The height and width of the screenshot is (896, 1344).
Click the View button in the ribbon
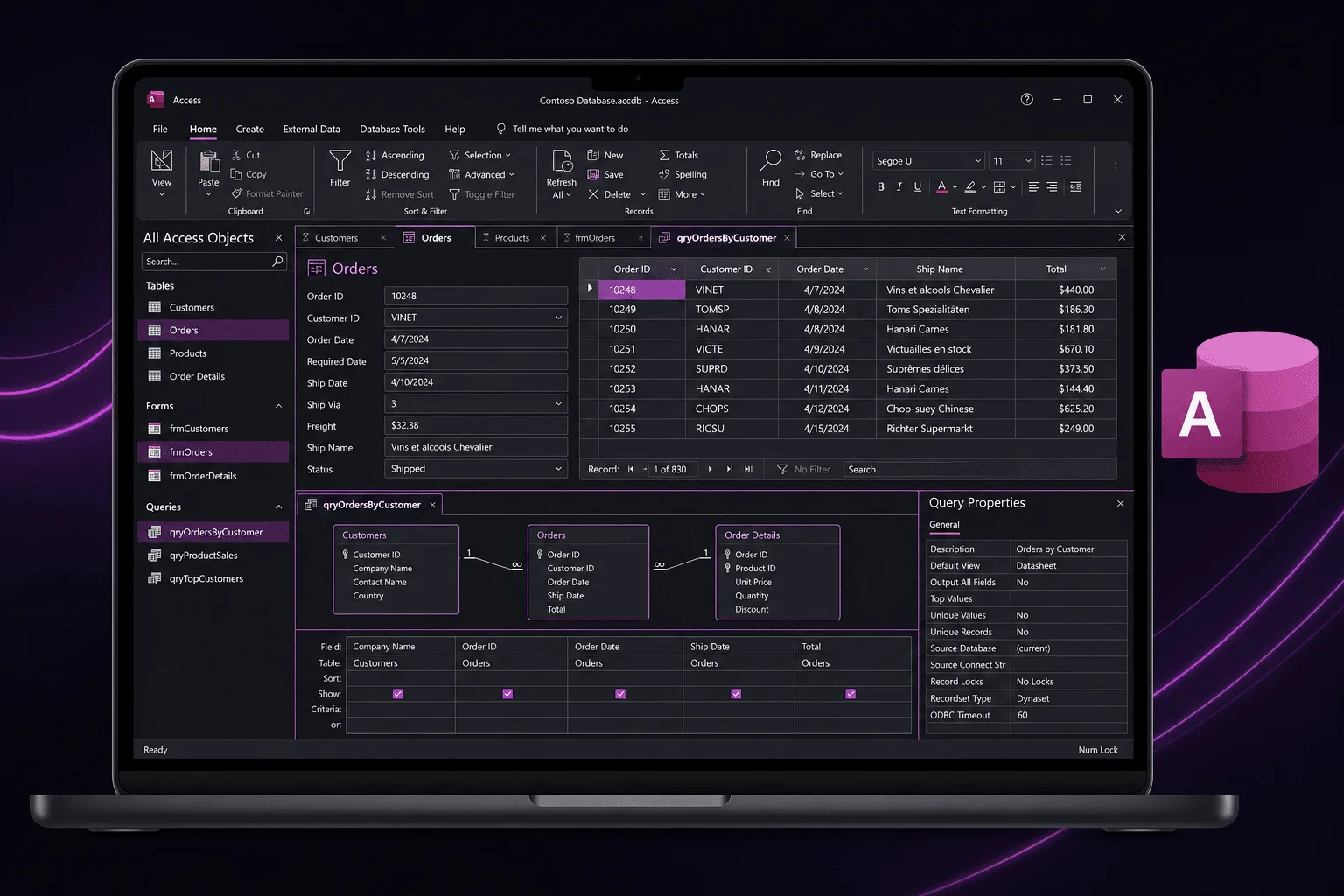[x=162, y=172]
